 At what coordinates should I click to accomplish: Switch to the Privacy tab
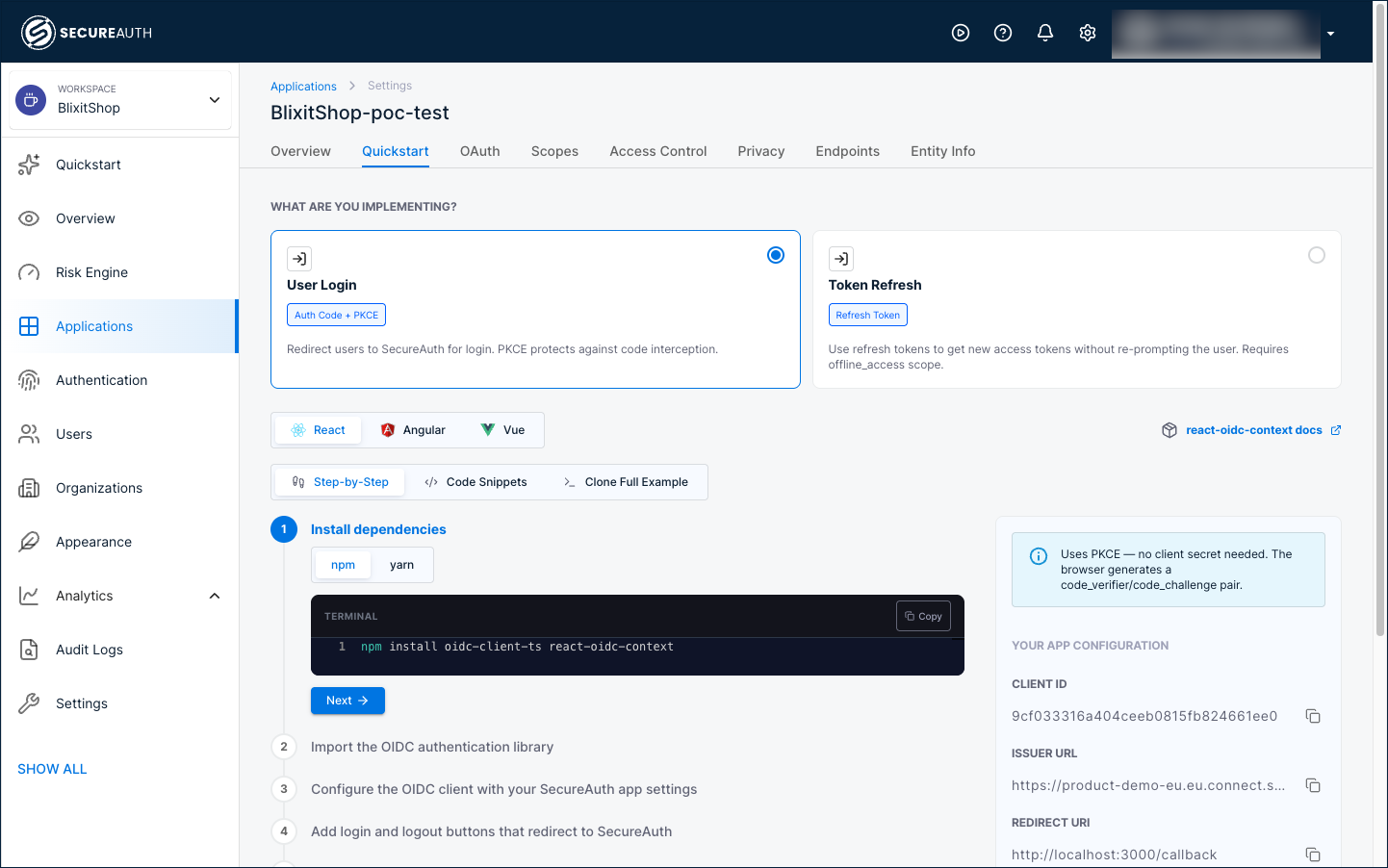761,151
